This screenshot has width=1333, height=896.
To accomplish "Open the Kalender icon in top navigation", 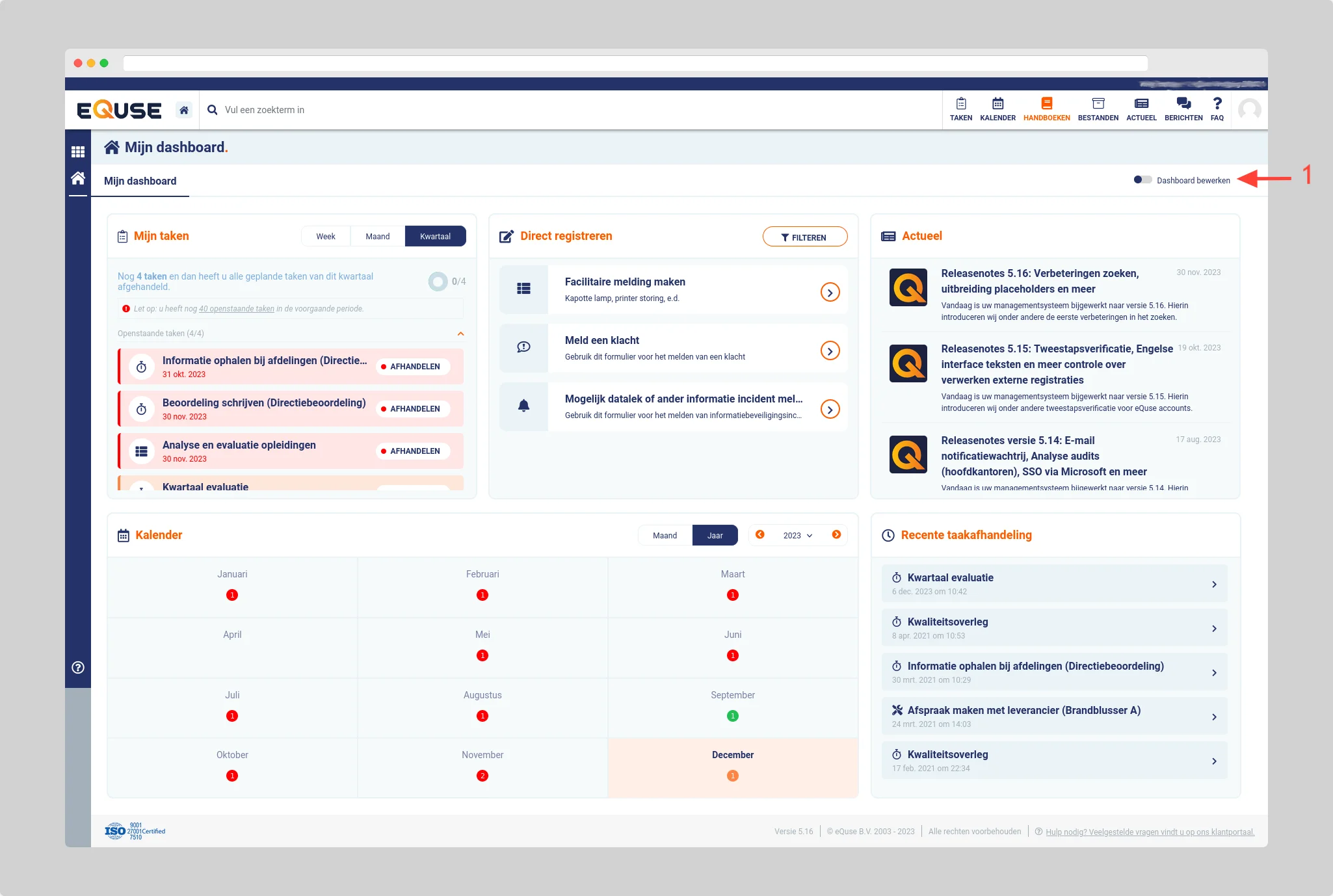I will (997, 109).
